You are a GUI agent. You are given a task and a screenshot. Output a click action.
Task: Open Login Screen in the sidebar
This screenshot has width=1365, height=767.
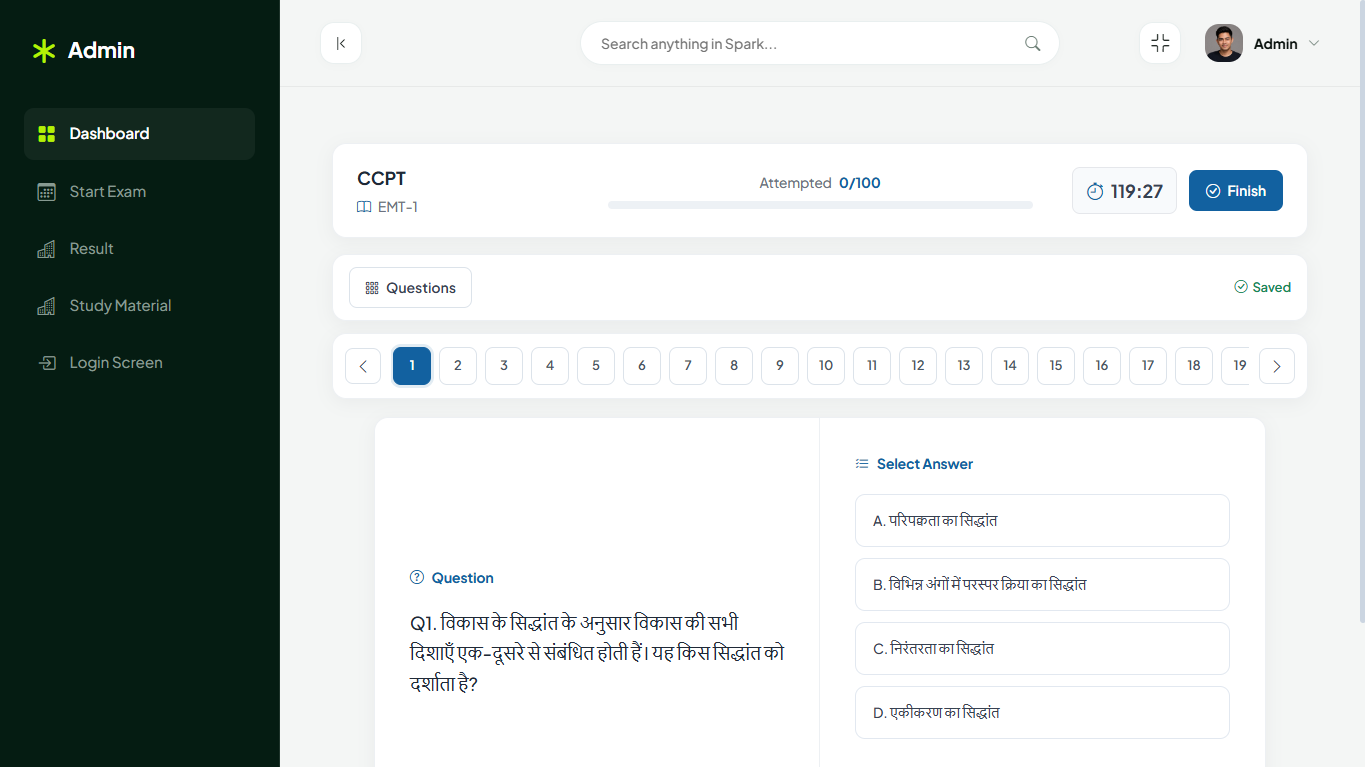pyautogui.click(x=139, y=363)
